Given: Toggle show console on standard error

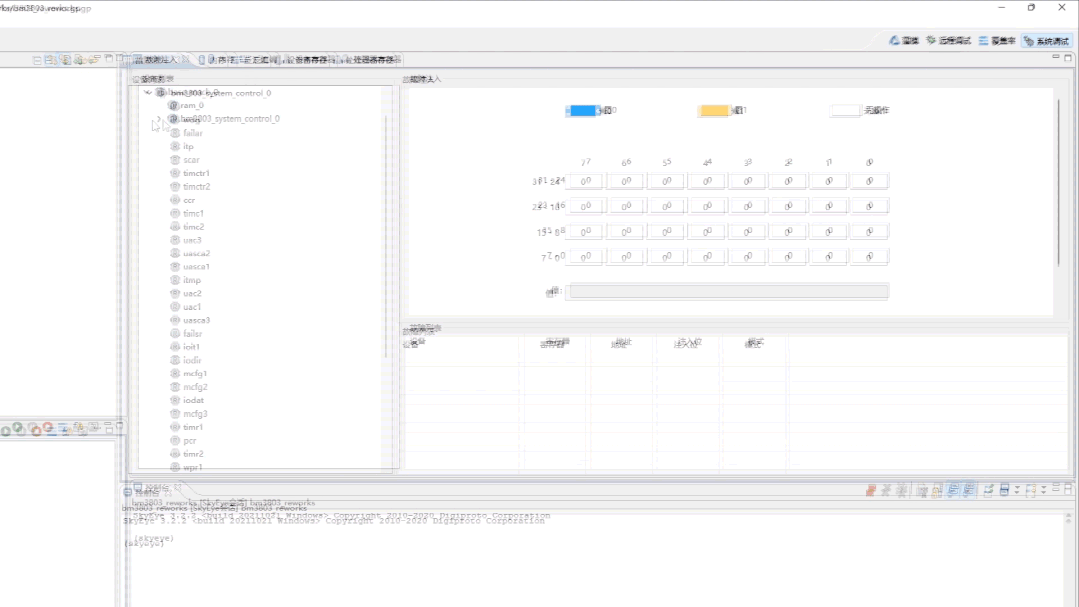Looking at the screenshot, I should pos(968,490).
